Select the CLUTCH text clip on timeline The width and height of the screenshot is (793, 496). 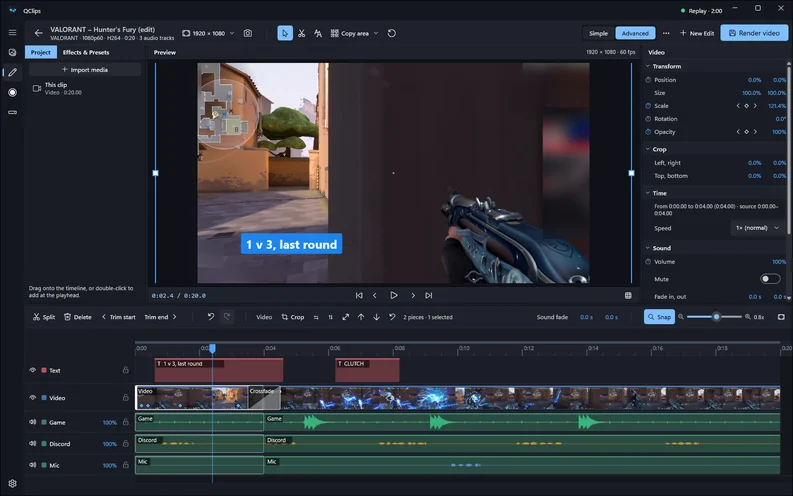click(367, 370)
